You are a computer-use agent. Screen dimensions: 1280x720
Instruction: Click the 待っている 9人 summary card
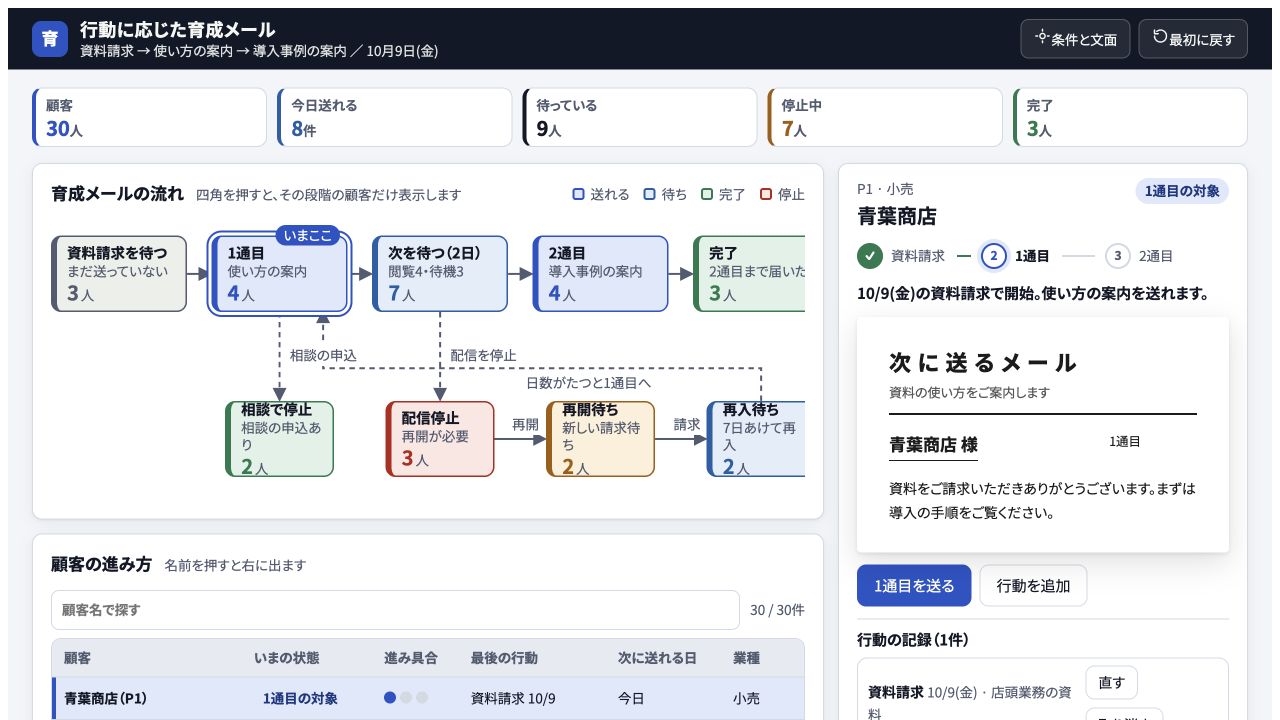(x=640, y=117)
